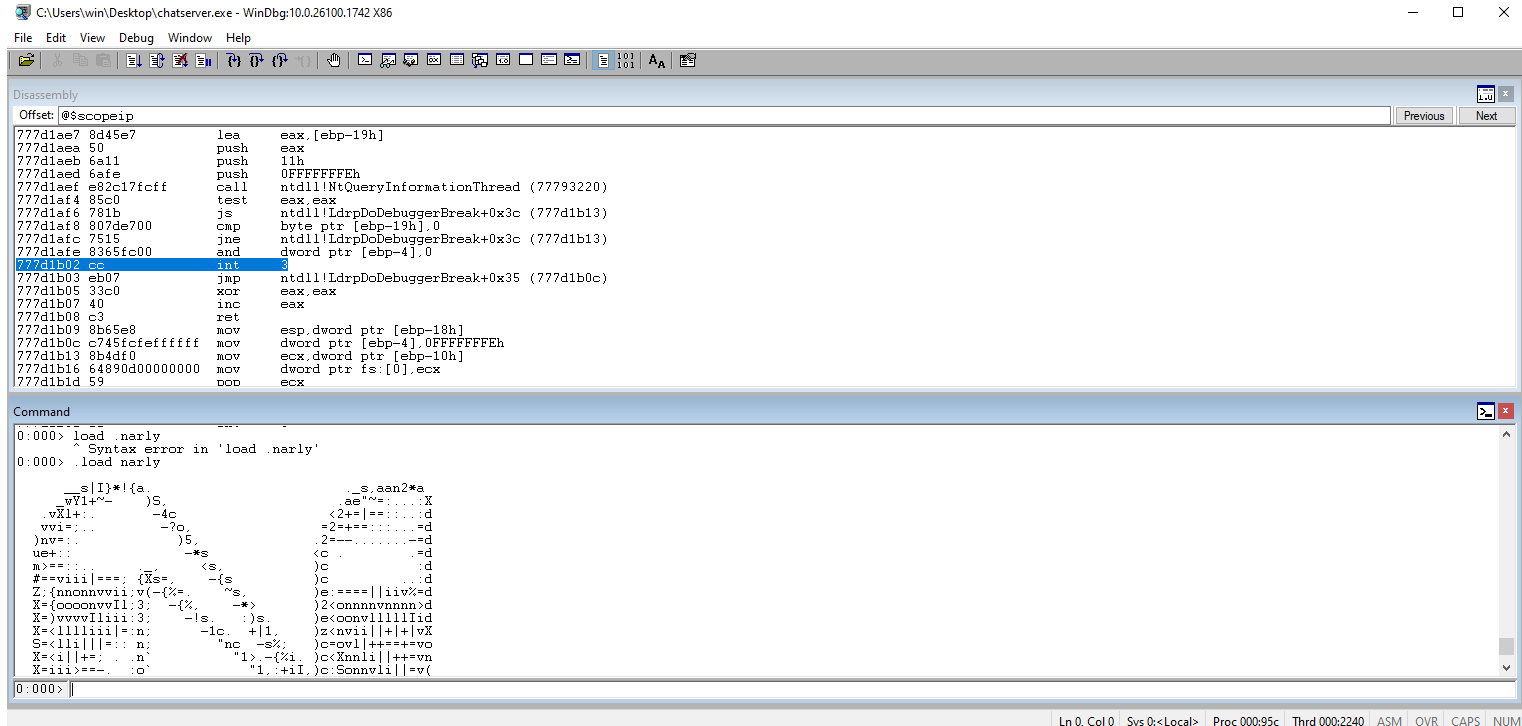The height and width of the screenshot is (726, 1522).
Task: Open the Window menu
Action: (190, 38)
